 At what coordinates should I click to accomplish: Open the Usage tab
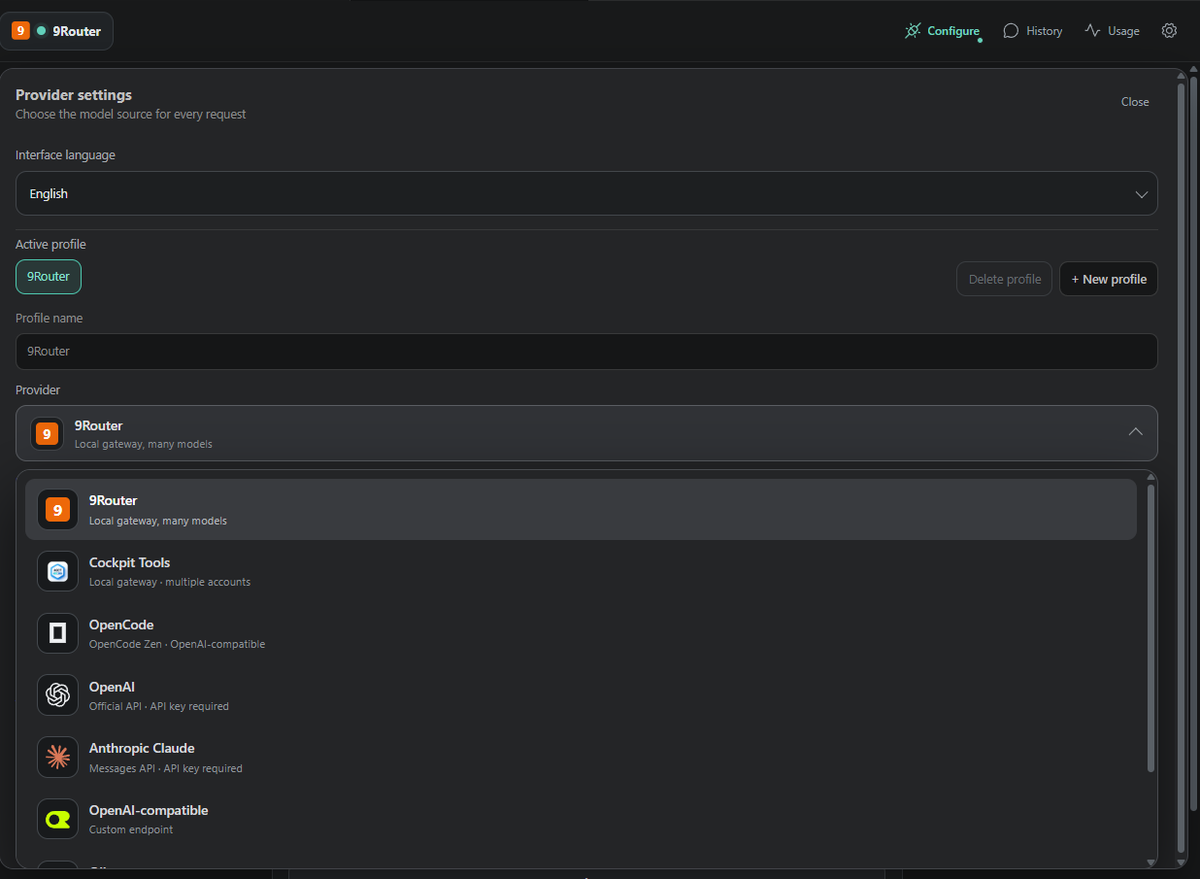pyautogui.click(x=1112, y=31)
